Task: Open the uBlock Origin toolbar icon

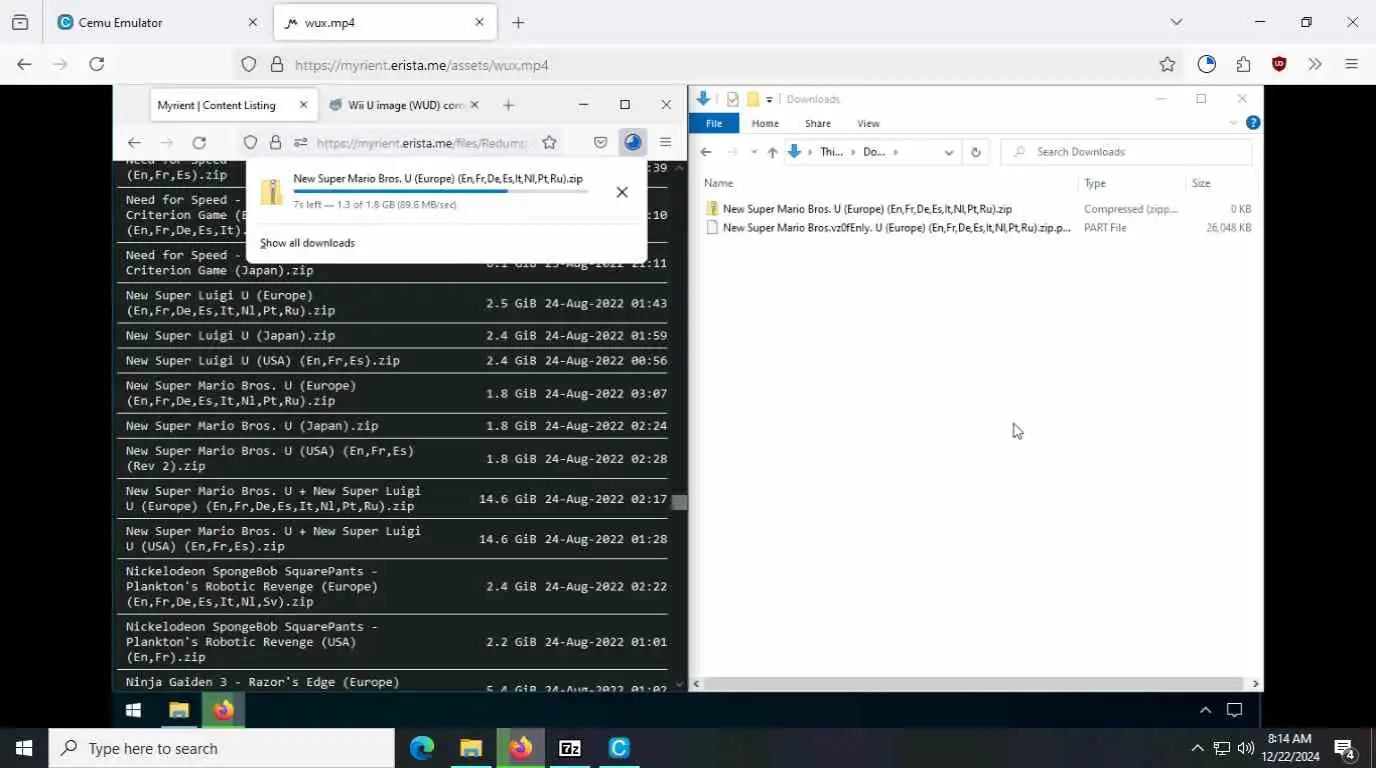Action: pyautogui.click(x=1279, y=64)
